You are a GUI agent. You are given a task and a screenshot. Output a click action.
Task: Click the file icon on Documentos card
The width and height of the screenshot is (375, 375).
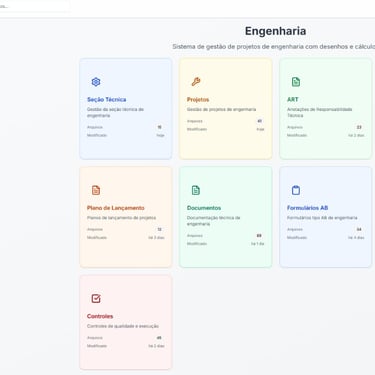click(196, 190)
